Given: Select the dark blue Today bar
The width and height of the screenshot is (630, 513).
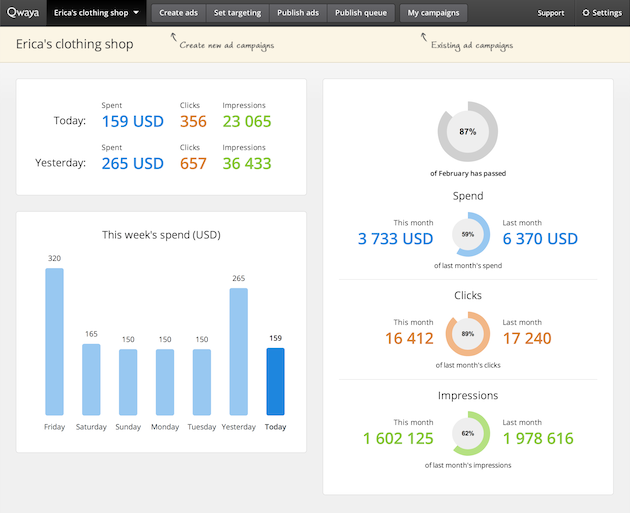Looking at the screenshot, I should 276,381.
